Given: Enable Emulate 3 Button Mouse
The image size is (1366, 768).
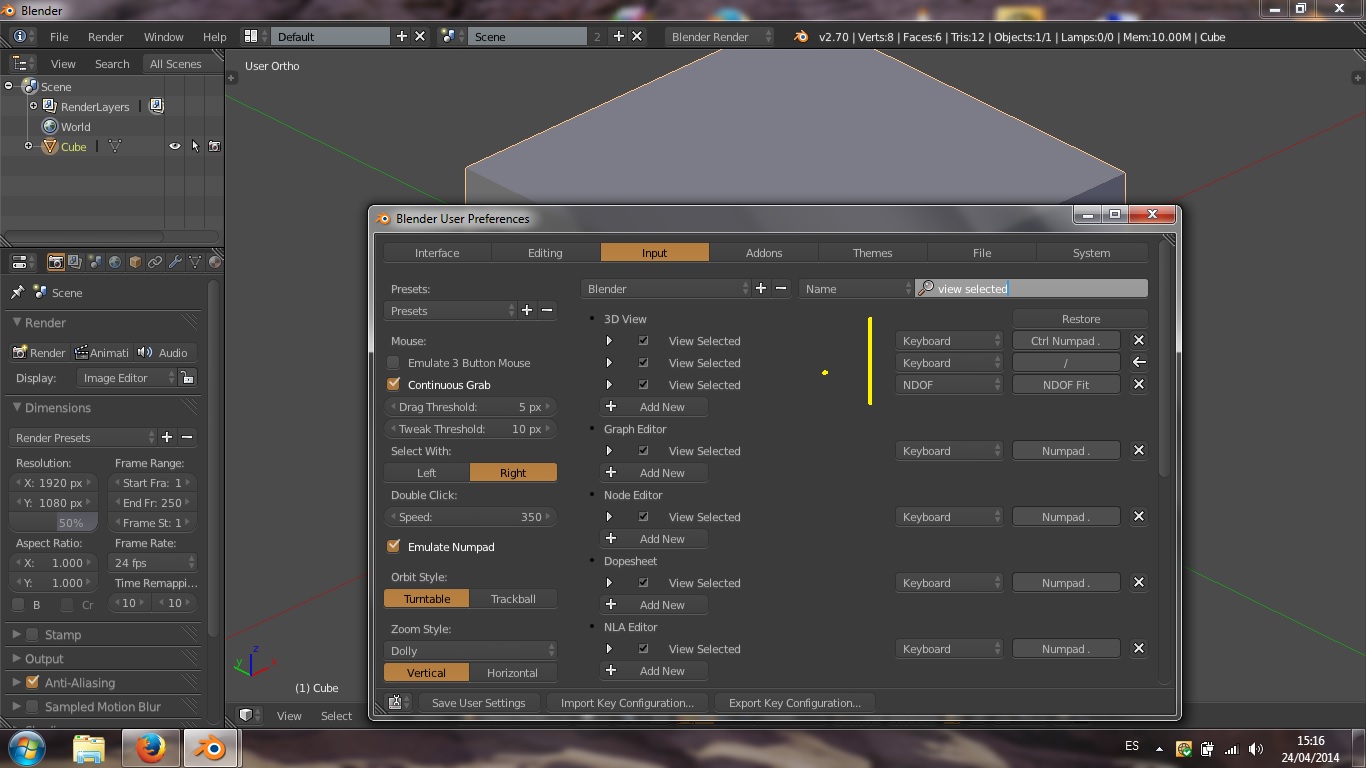Looking at the screenshot, I should [393, 362].
